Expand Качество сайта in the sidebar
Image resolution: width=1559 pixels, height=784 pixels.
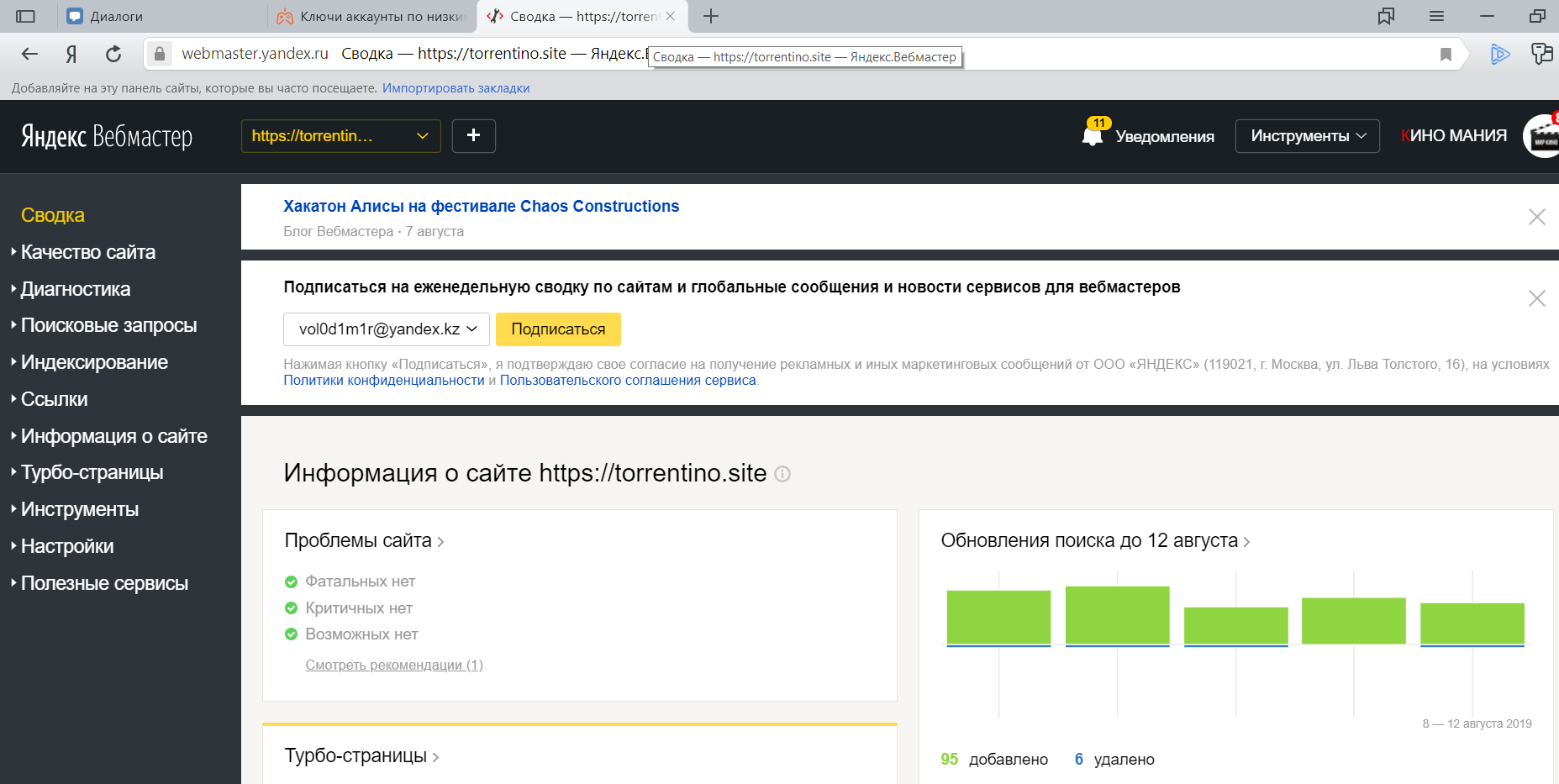[x=88, y=252]
